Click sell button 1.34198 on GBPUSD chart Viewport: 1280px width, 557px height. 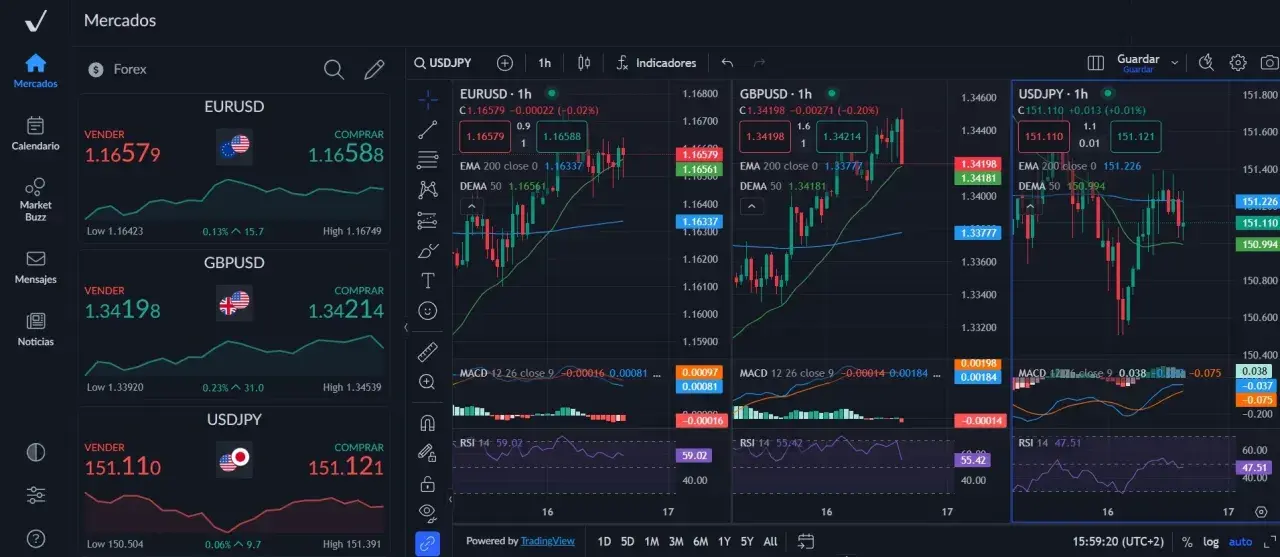pyautogui.click(x=765, y=136)
